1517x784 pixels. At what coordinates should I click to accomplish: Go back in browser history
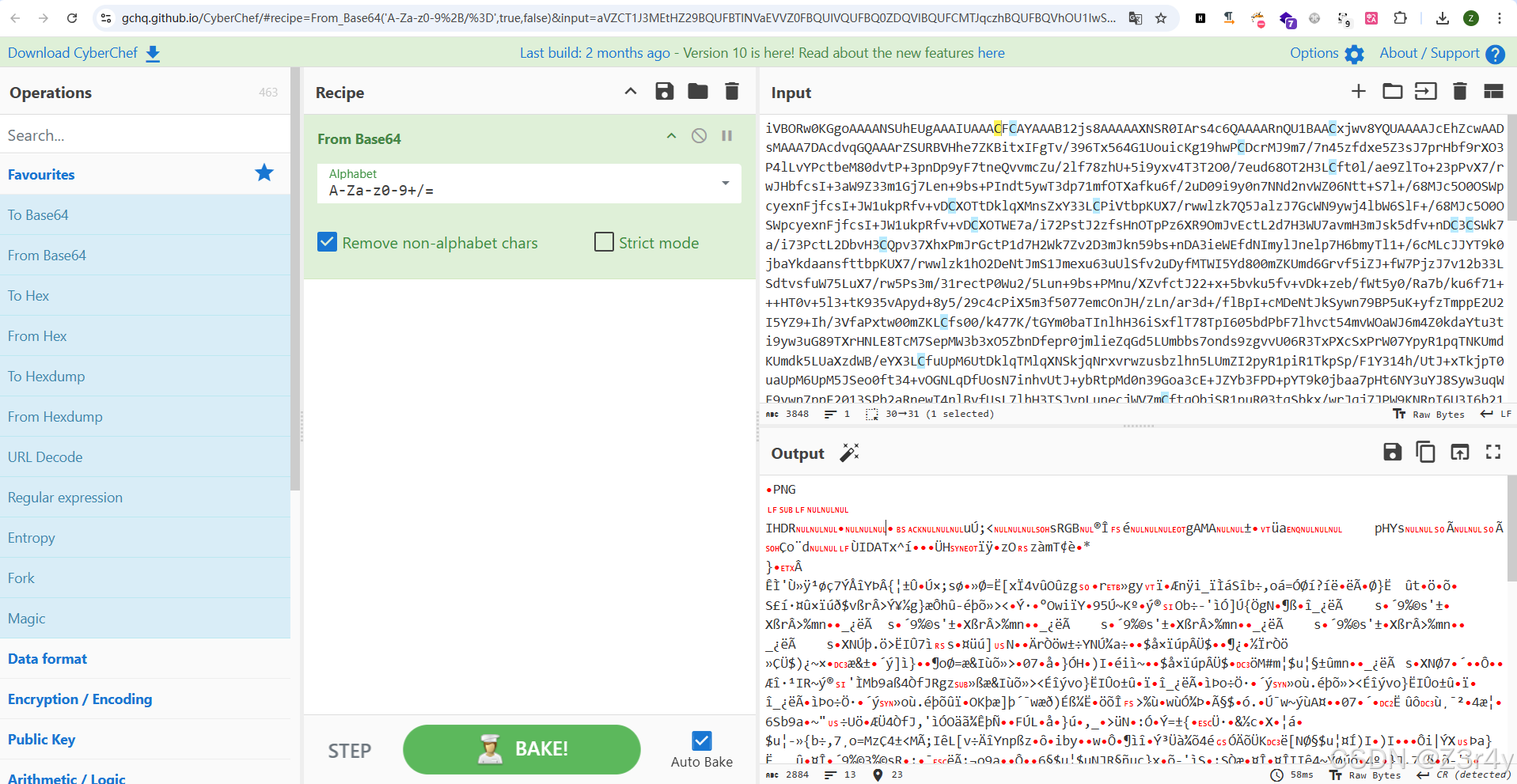coord(17,17)
